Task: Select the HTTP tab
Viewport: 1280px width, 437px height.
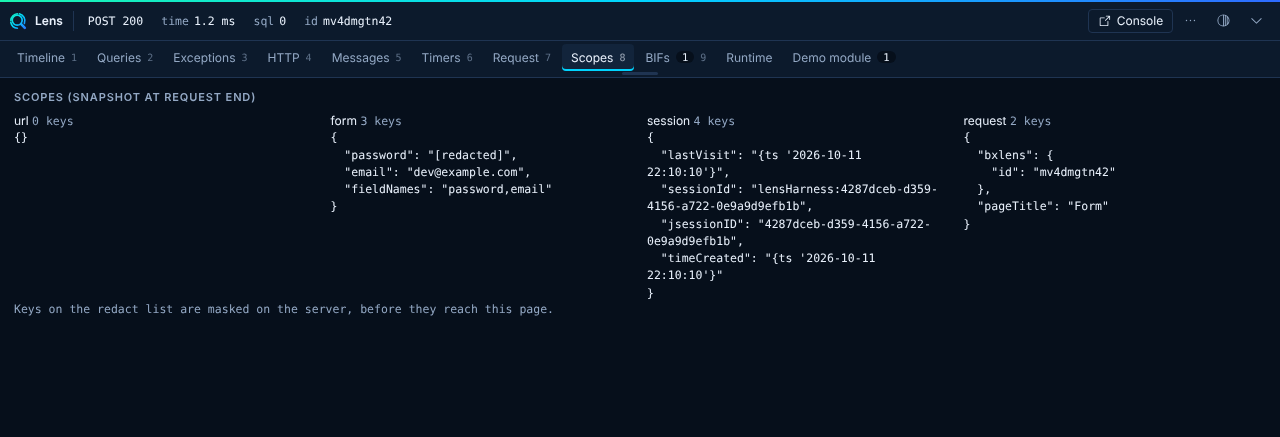Action: tap(289, 58)
